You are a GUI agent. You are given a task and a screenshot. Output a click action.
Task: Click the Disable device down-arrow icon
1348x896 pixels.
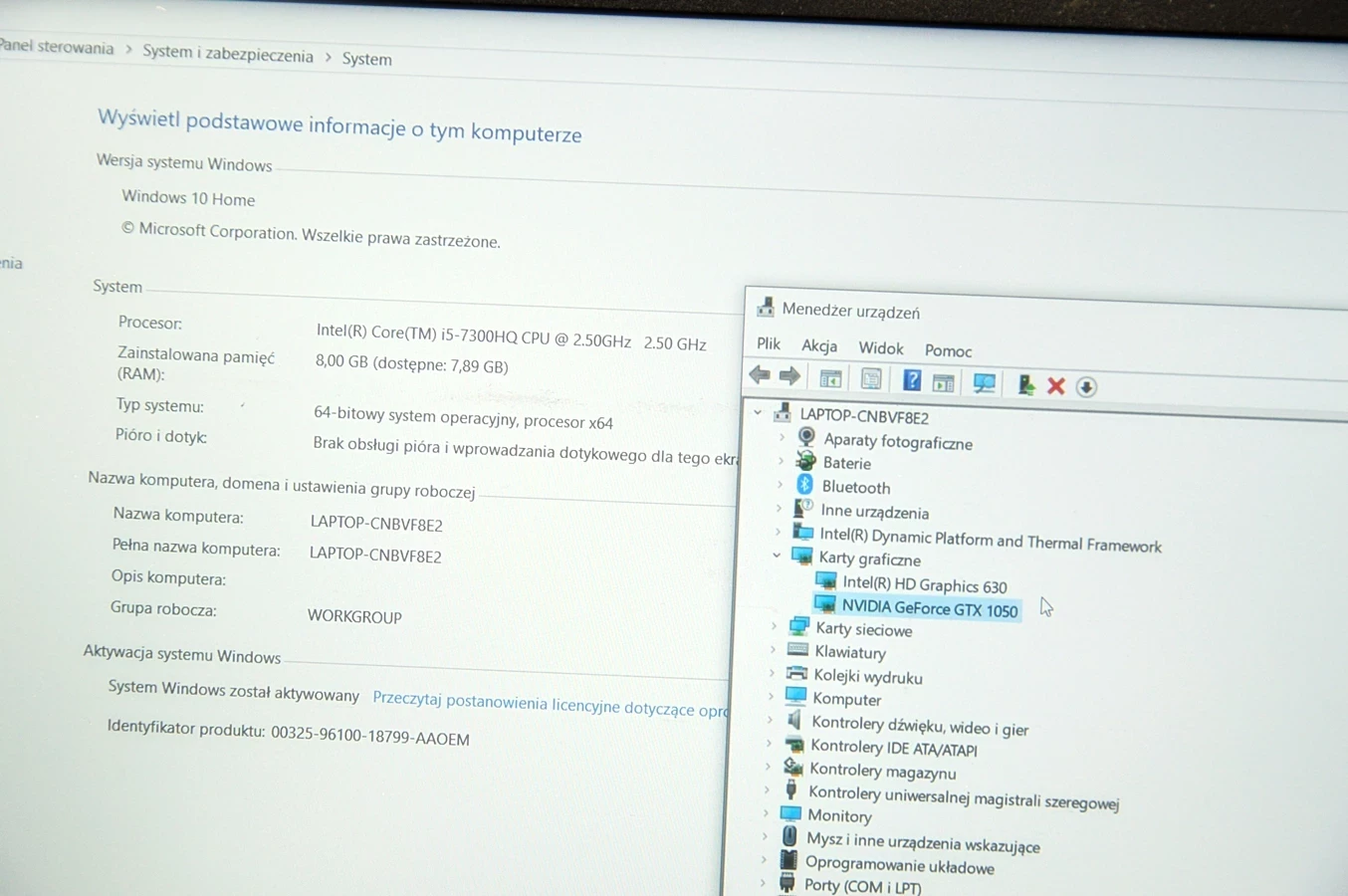click(1086, 387)
